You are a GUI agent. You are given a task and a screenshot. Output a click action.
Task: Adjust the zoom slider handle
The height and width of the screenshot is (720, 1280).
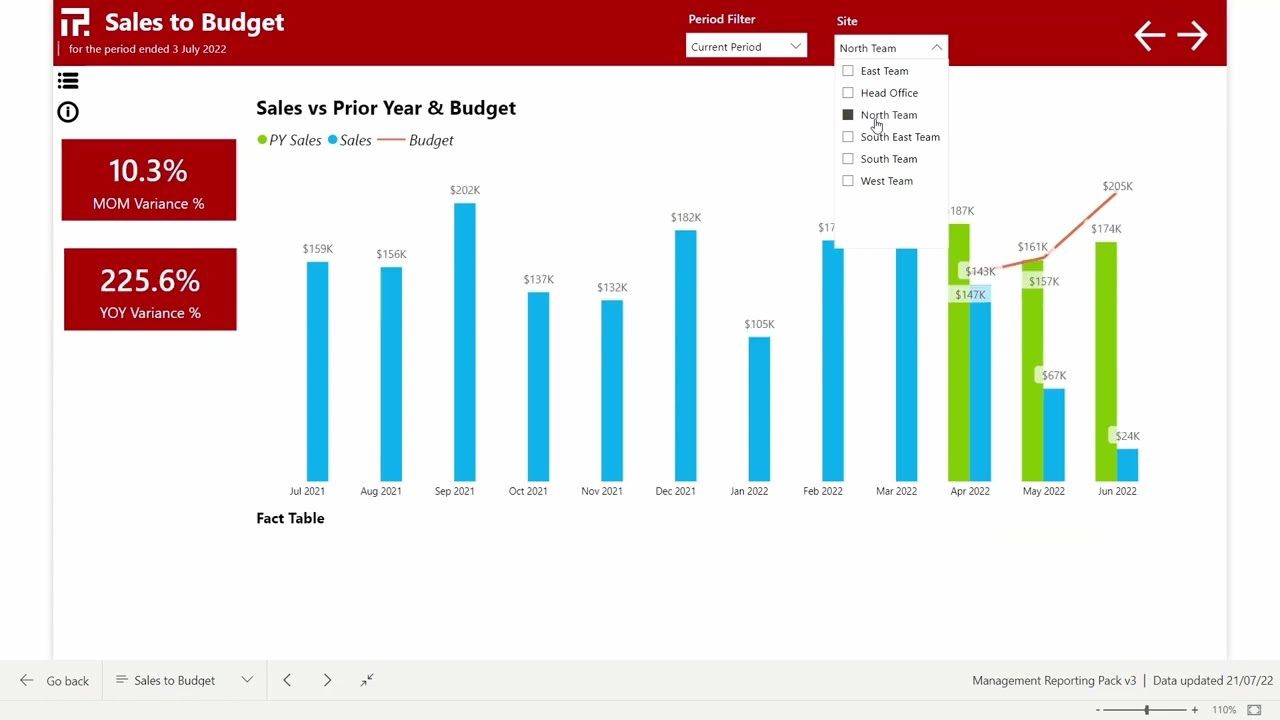(x=1146, y=710)
